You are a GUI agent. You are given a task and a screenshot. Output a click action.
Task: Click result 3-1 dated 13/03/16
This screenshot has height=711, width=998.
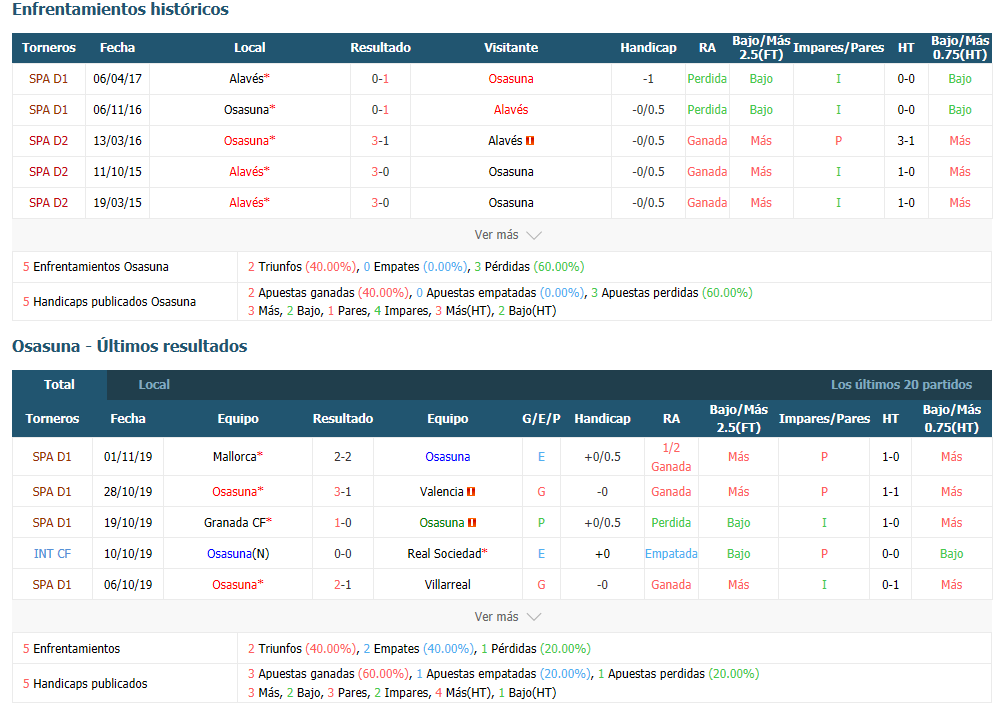tap(381, 141)
